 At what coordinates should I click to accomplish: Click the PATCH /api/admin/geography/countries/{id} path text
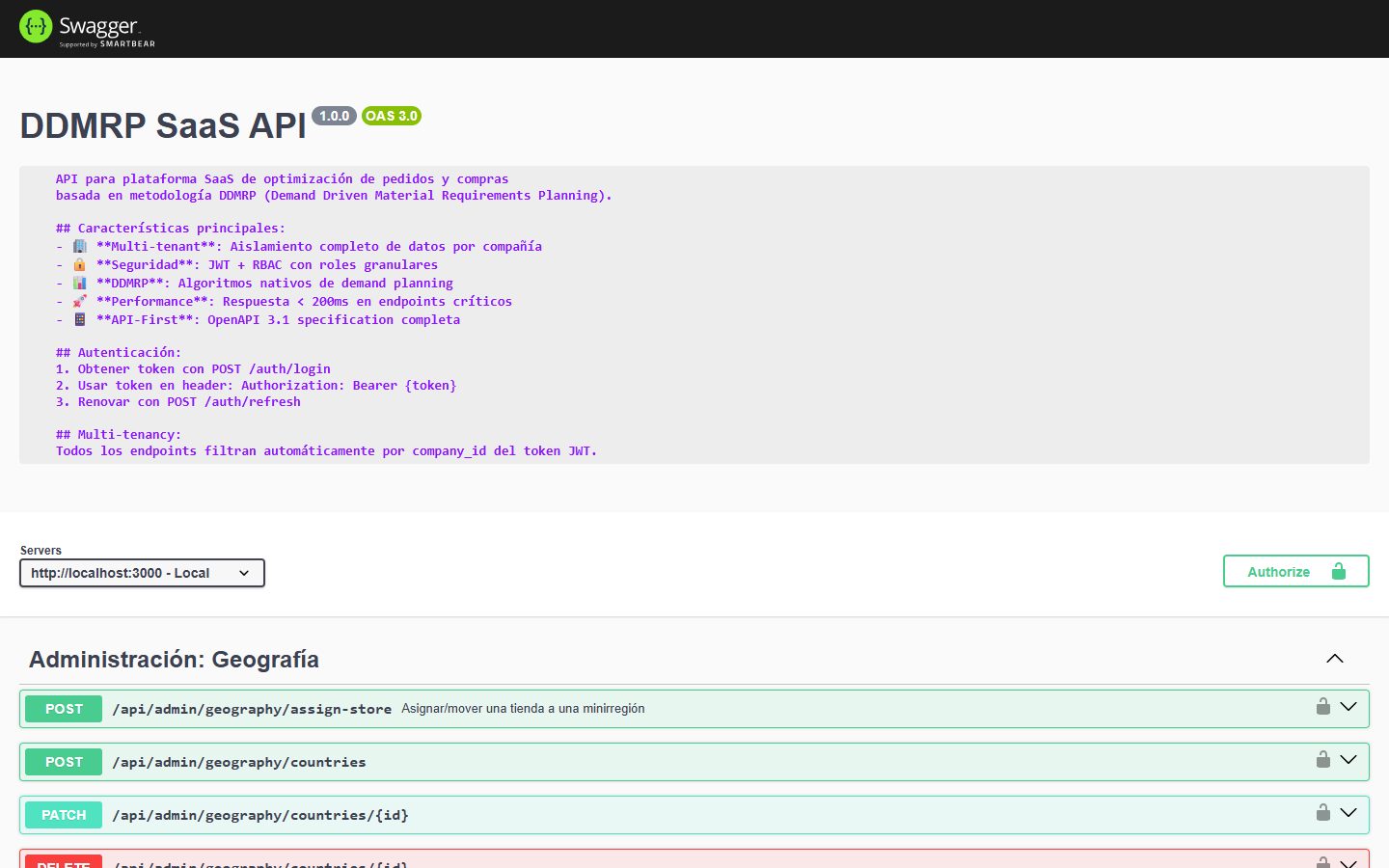pyautogui.click(x=260, y=815)
